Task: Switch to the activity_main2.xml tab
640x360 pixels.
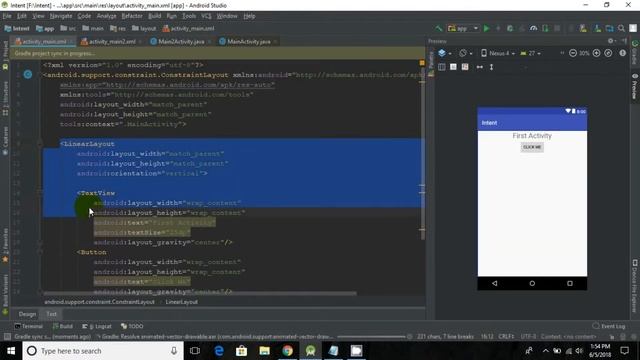Action: pyautogui.click(x=109, y=42)
